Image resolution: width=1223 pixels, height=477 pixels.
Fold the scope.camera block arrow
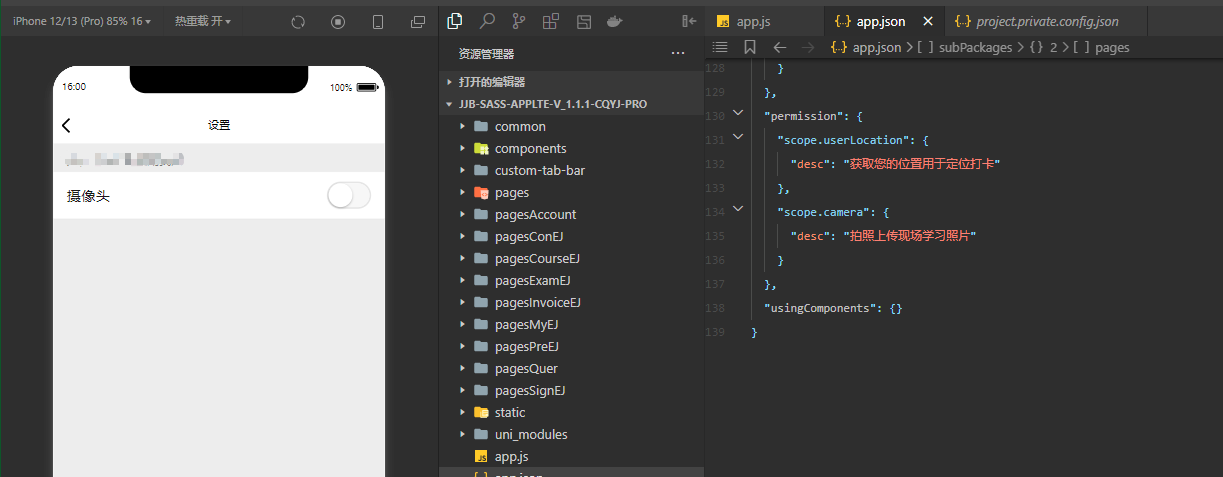738,209
